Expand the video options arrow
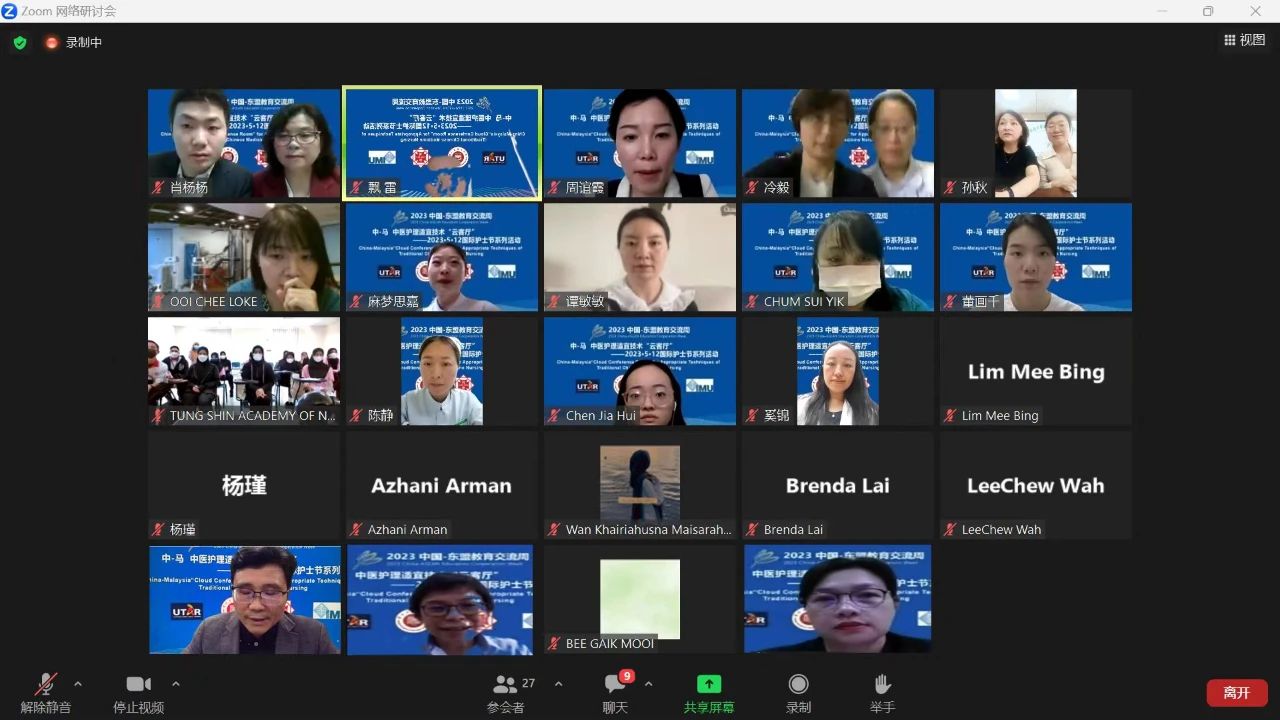The image size is (1280, 720). coord(176,684)
